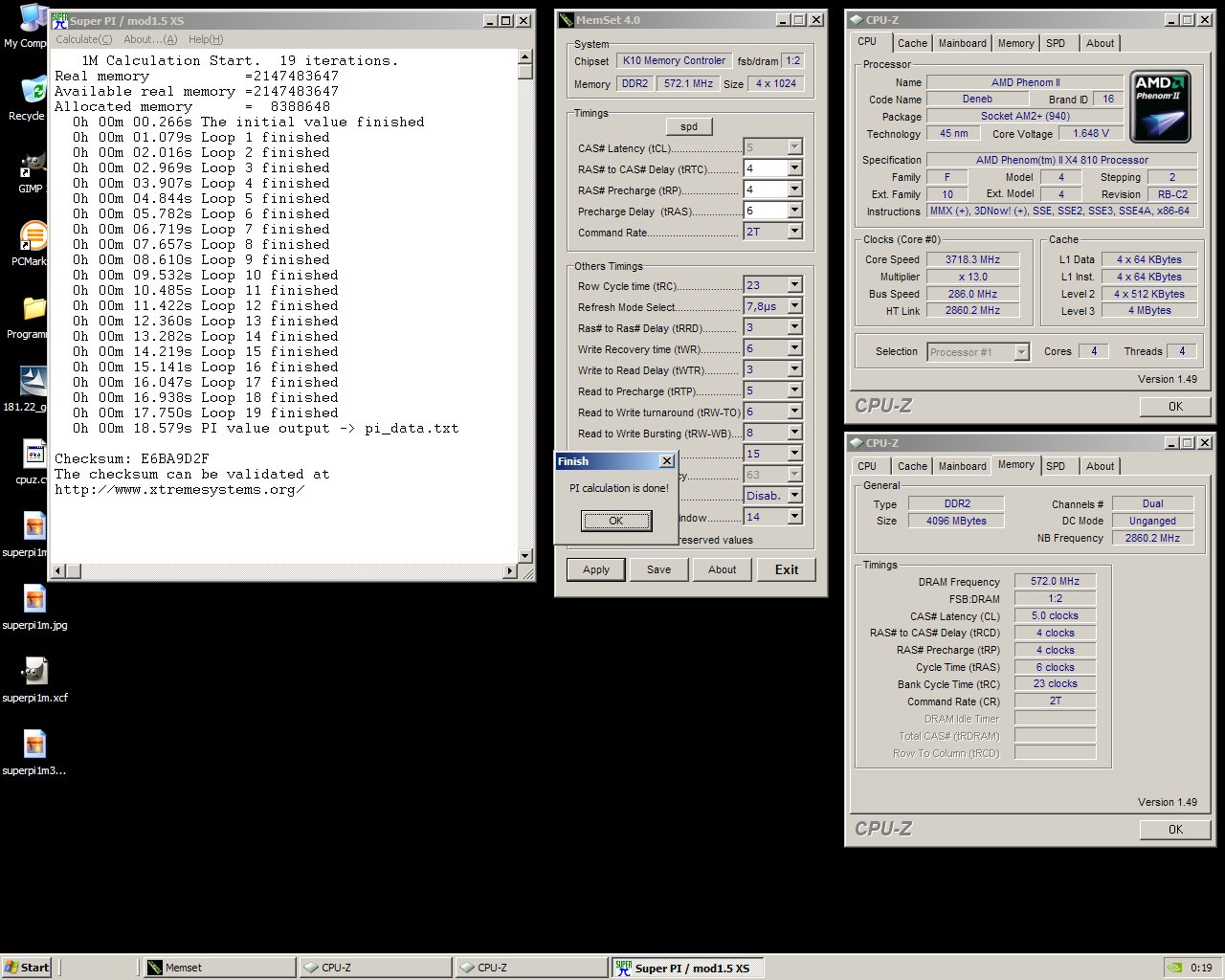The width and height of the screenshot is (1225, 980).
Task: Launch the PCMark desktop shortcut
Action: click(33, 236)
